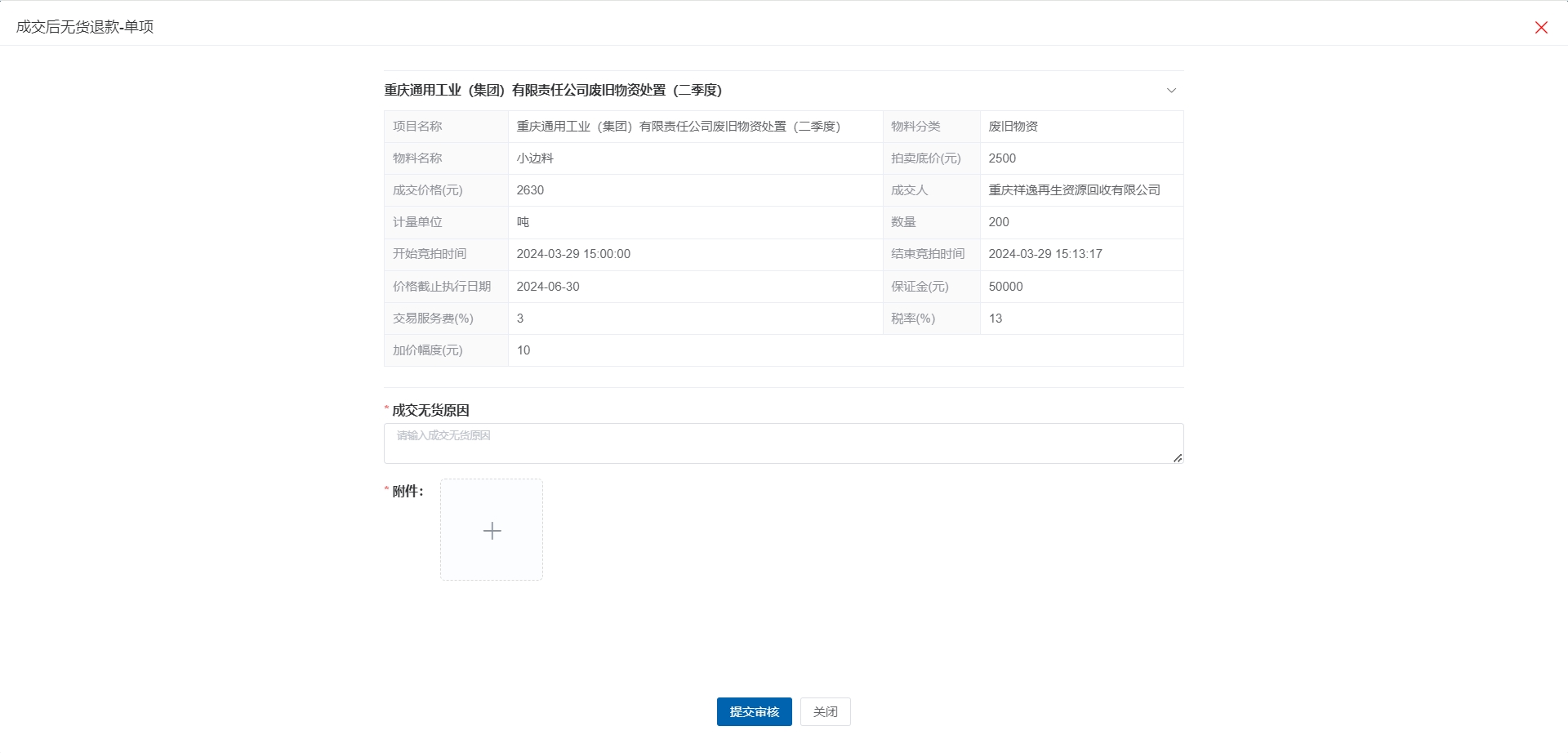The height and width of the screenshot is (753, 1568).
Task: Select the 项目名称 value cell
Action: coord(678,127)
